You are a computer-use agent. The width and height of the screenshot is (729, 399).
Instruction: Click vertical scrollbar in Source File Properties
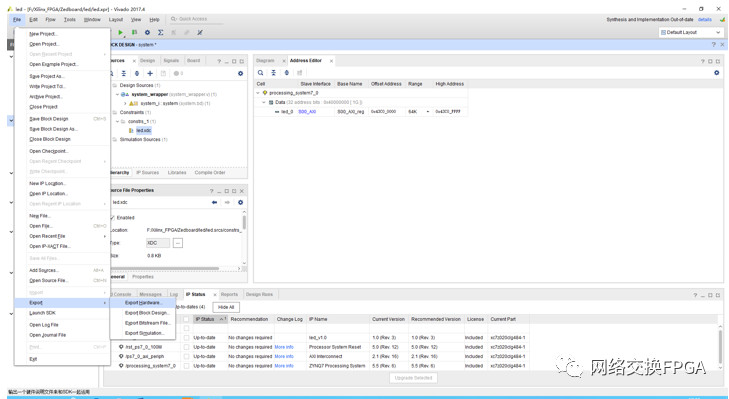click(244, 222)
